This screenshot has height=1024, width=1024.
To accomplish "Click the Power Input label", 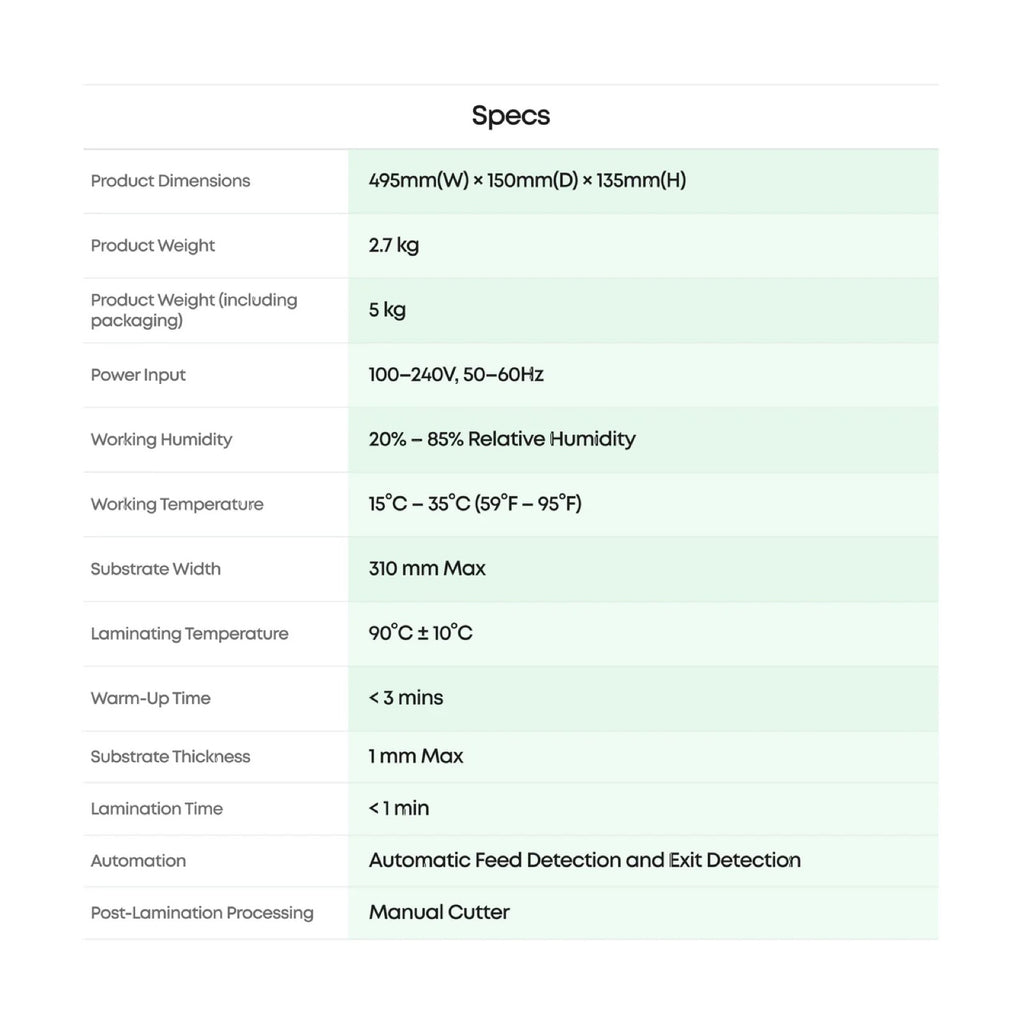I will [x=138, y=375].
